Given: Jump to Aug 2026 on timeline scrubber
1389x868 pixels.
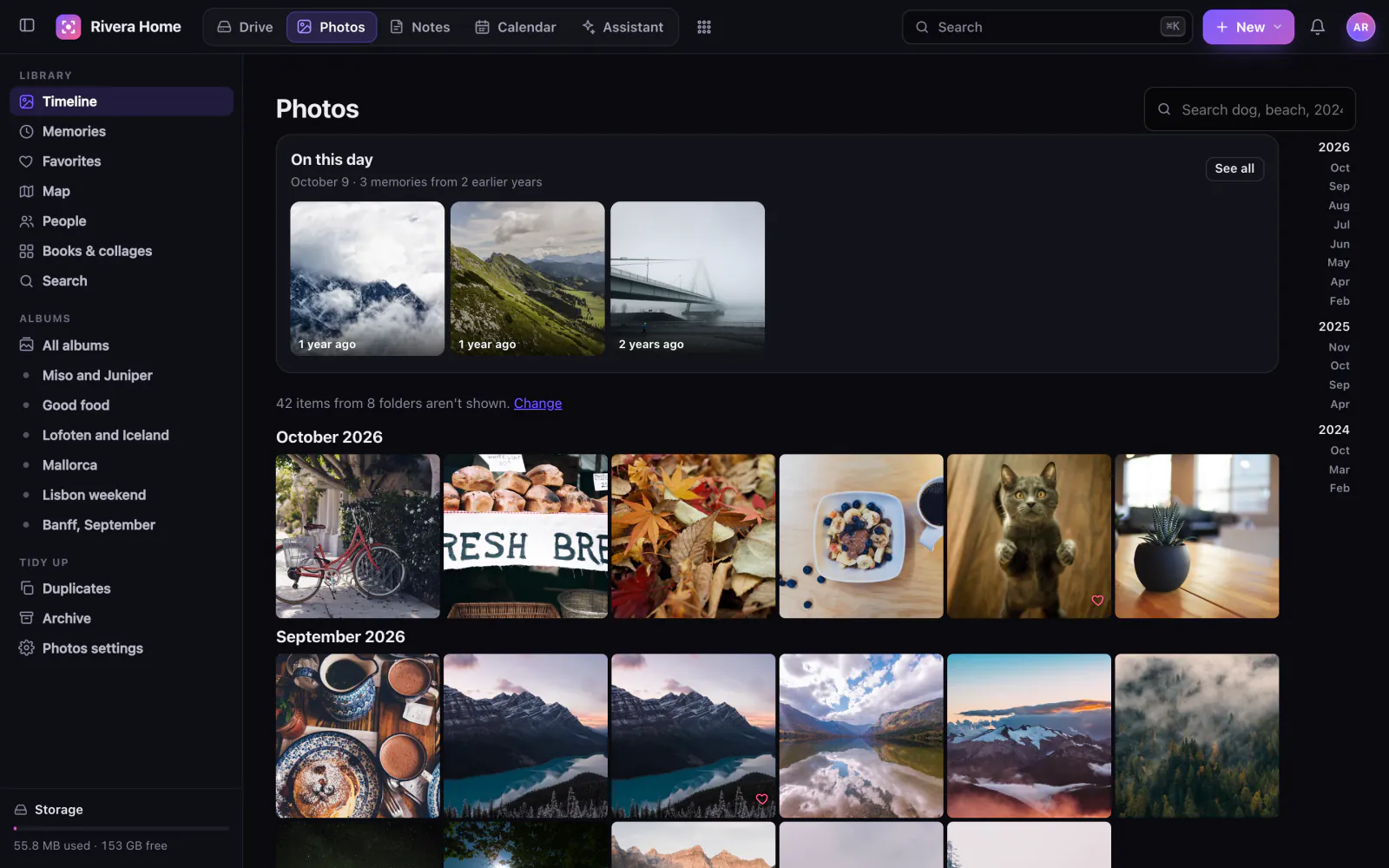Looking at the screenshot, I should pyautogui.click(x=1339, y=206).
